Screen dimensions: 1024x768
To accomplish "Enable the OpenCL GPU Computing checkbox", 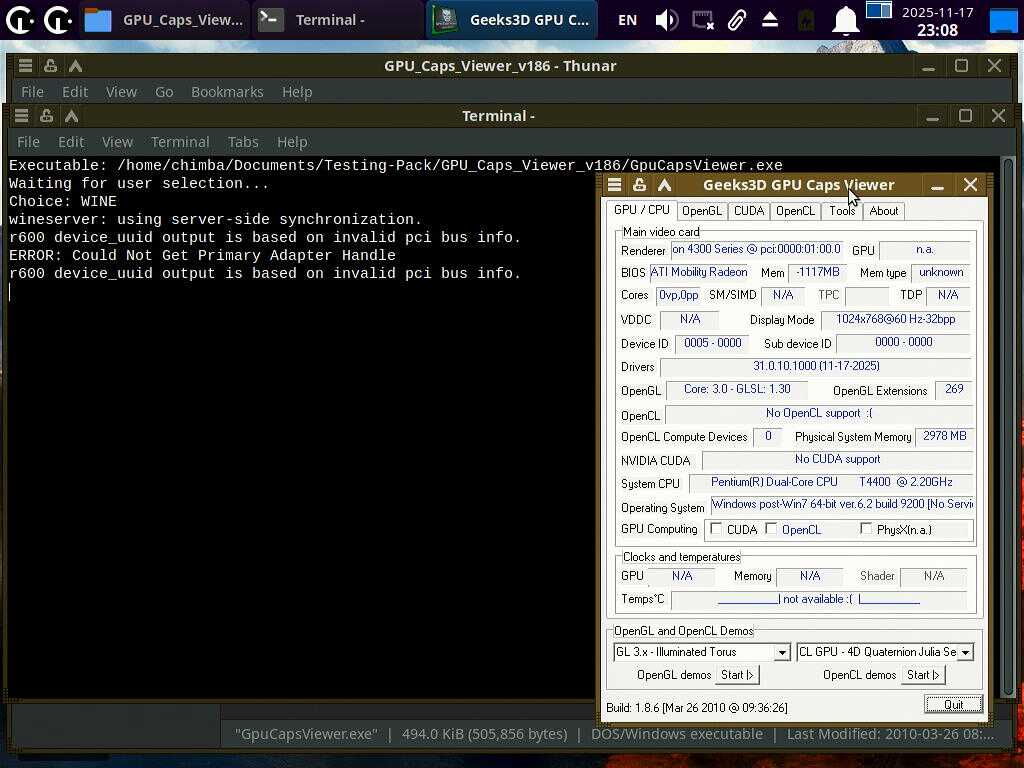I will (771, 528).
